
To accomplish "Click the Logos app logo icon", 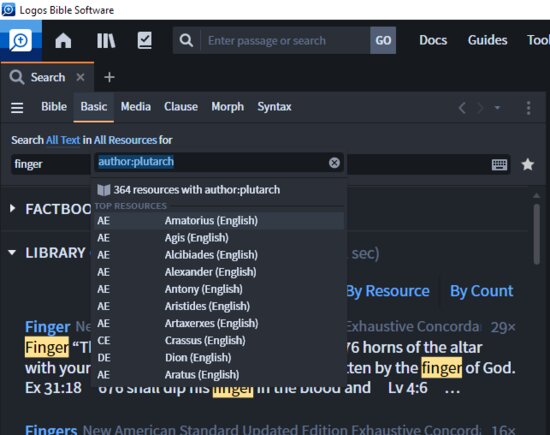I will click(x=20, y=41).
